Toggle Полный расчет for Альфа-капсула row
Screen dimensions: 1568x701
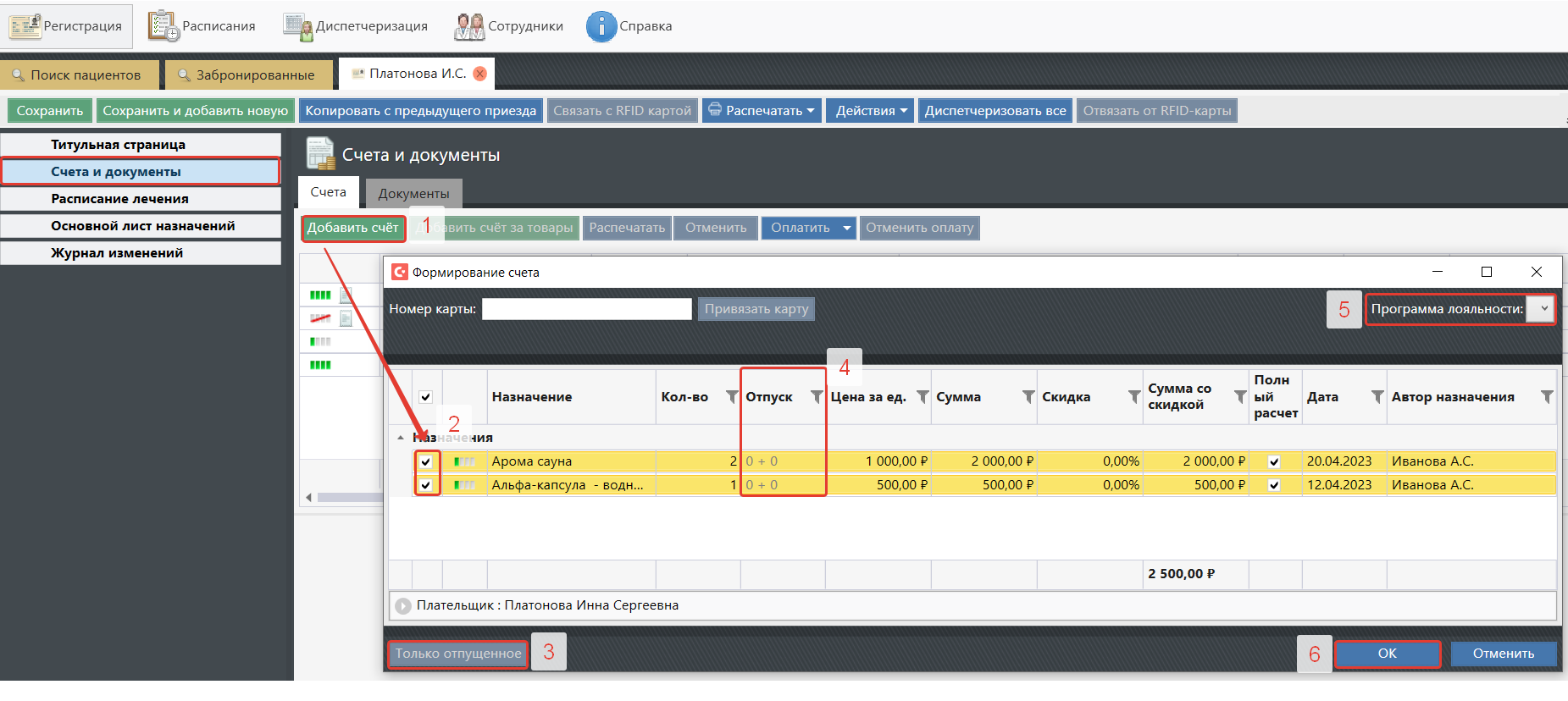[x=1274, y=485]
